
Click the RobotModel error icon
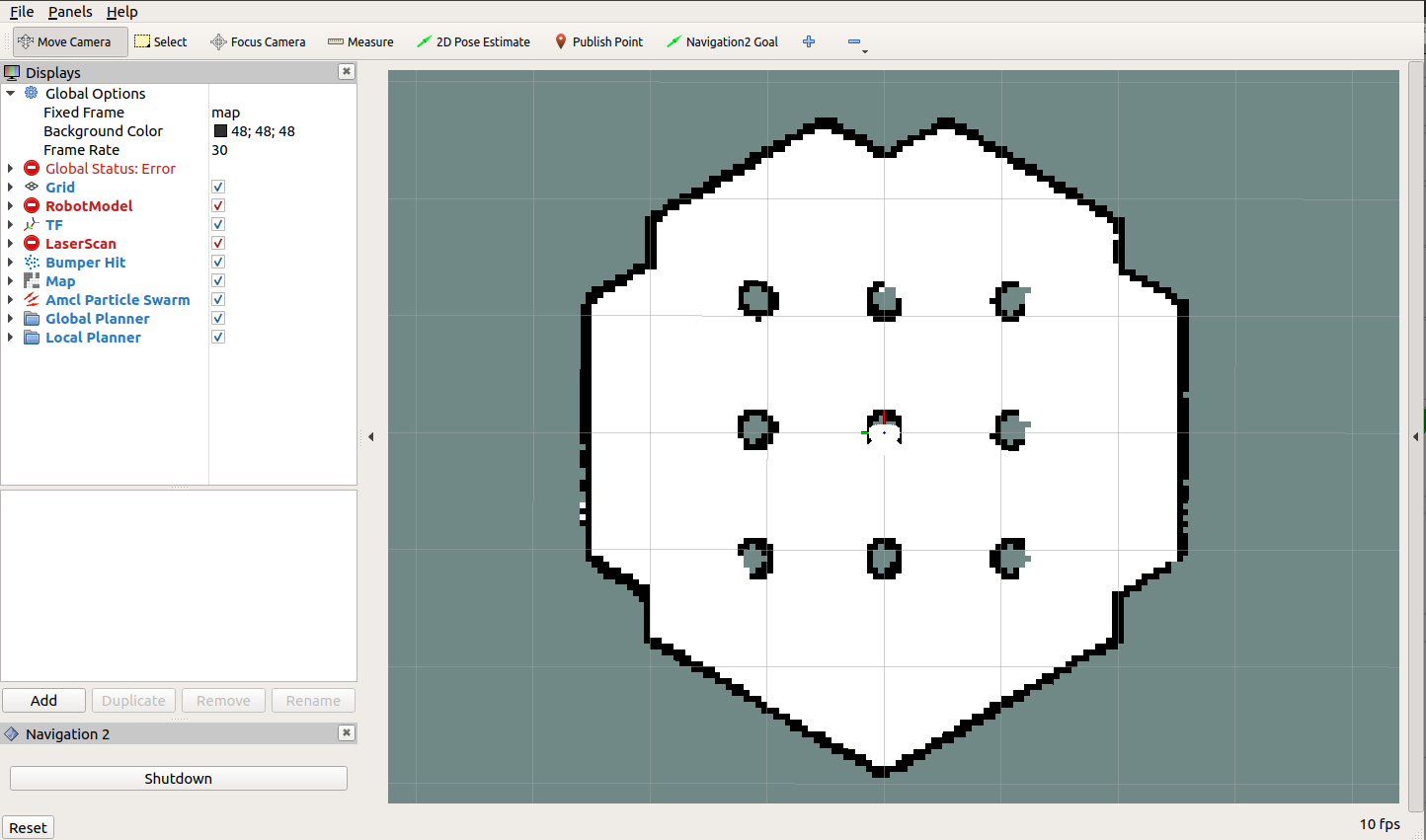(32, 205)
